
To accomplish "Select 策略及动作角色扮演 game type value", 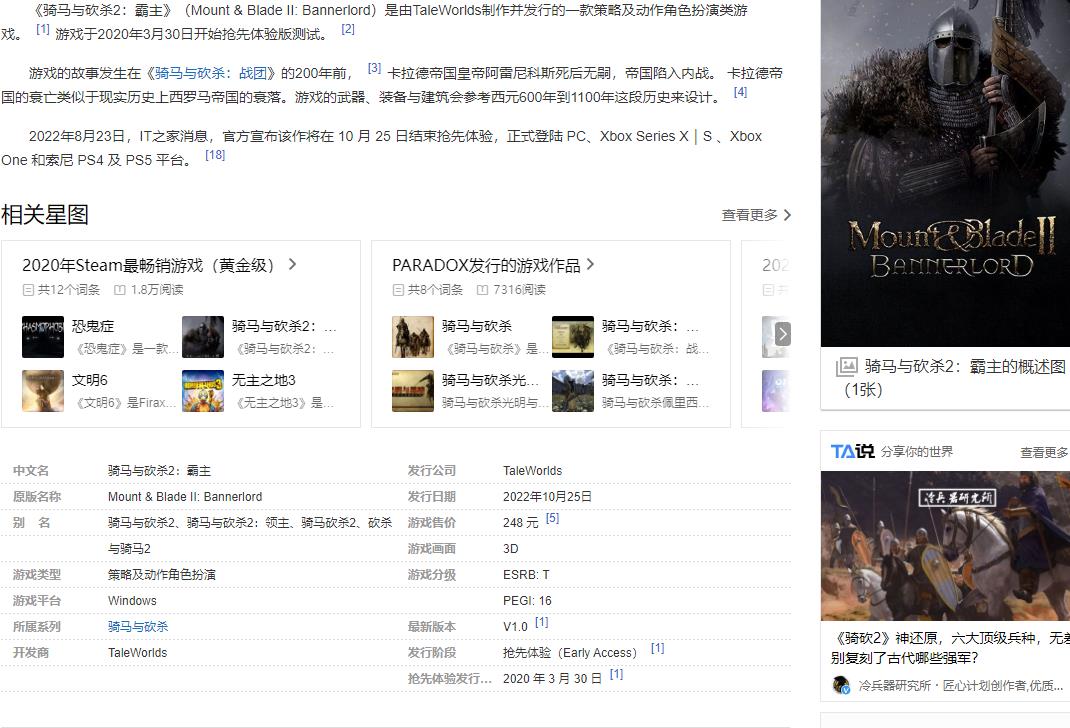I will click(162, 574).
